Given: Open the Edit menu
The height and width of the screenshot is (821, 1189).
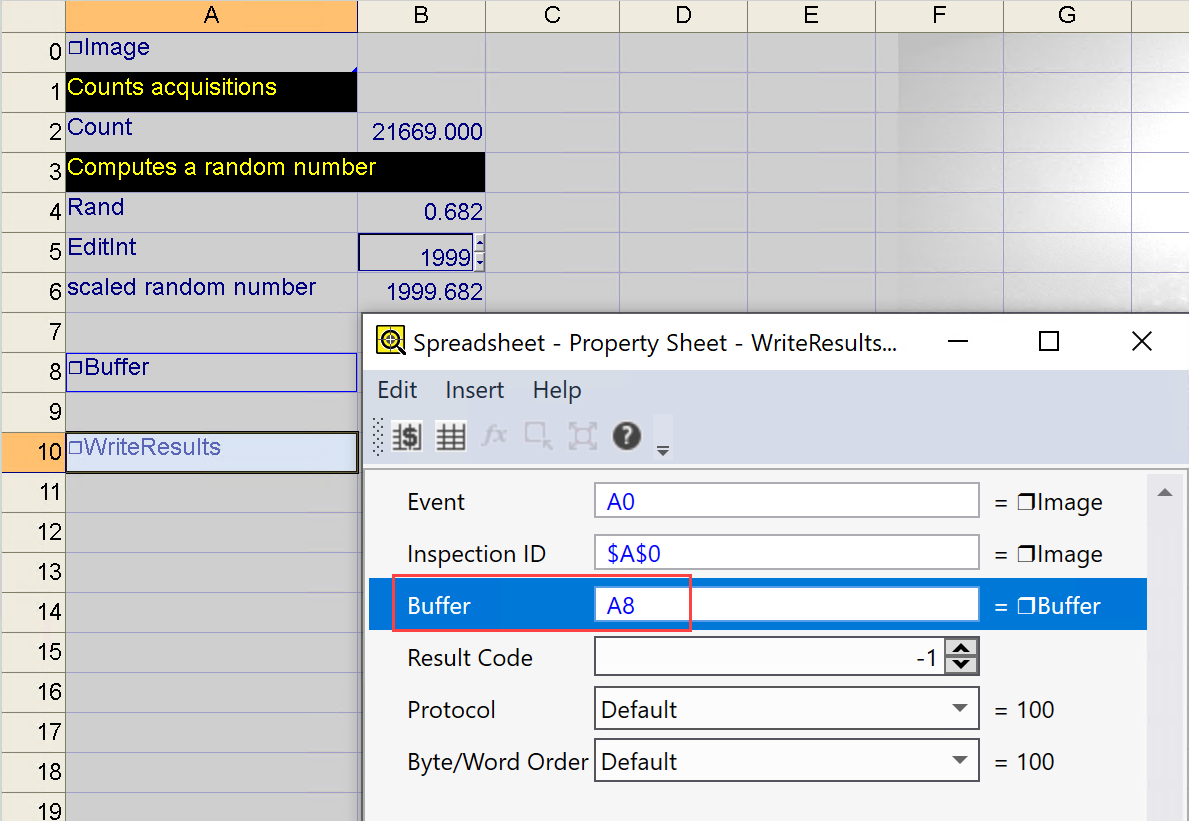Looking at the screenshot, I should (397, 390).
